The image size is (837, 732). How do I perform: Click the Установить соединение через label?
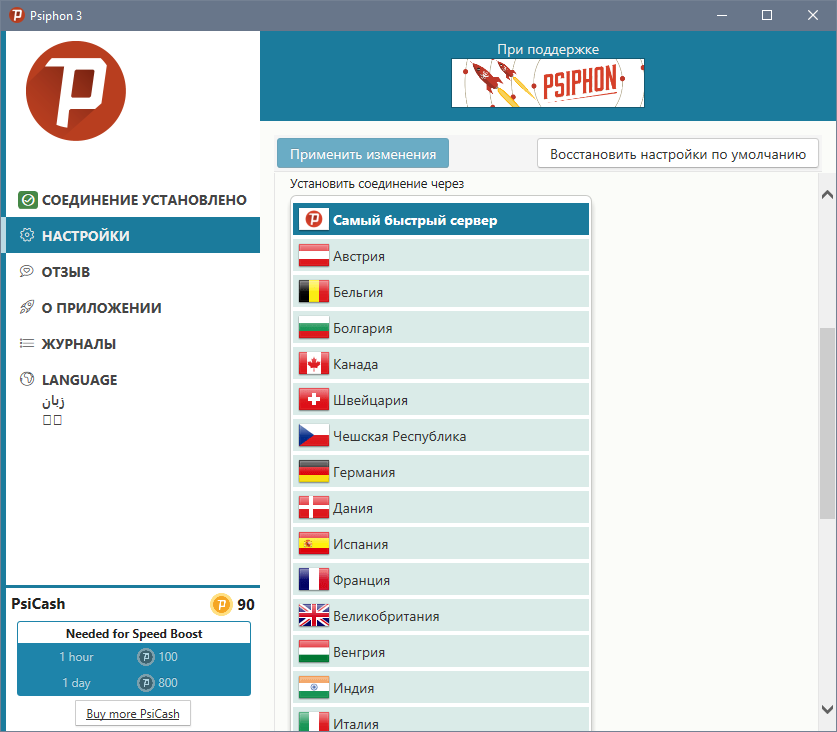[x=377, y=184]
